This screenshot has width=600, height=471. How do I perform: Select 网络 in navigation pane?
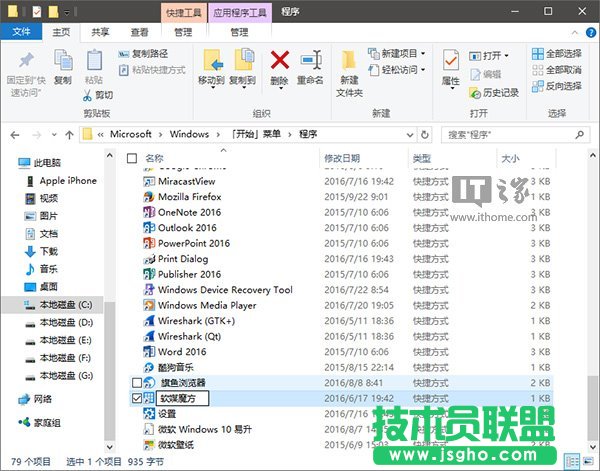click(x=34, y=399)
